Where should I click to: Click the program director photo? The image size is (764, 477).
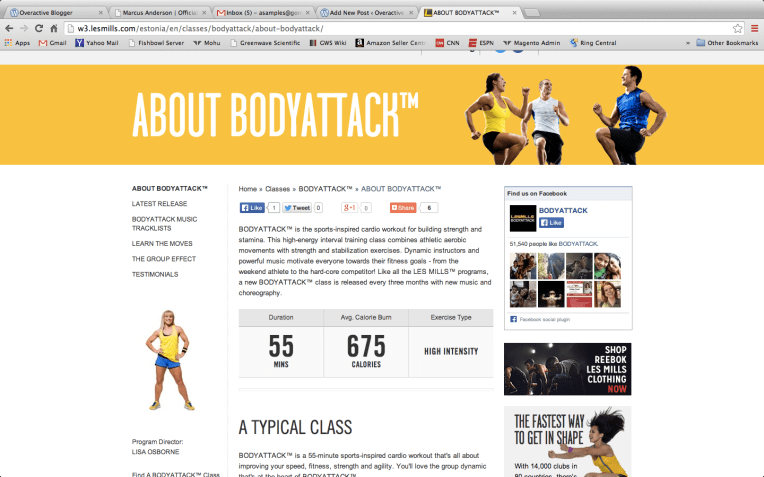point(170,361)
